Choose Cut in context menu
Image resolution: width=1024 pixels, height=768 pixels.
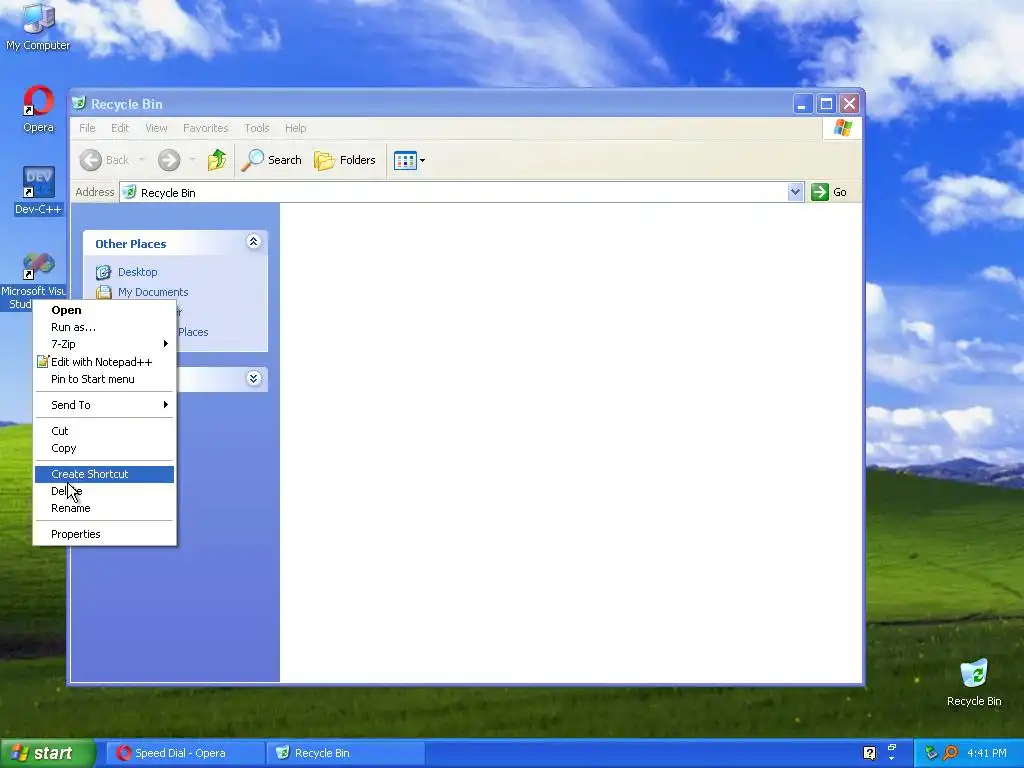[x=104, y=431]
